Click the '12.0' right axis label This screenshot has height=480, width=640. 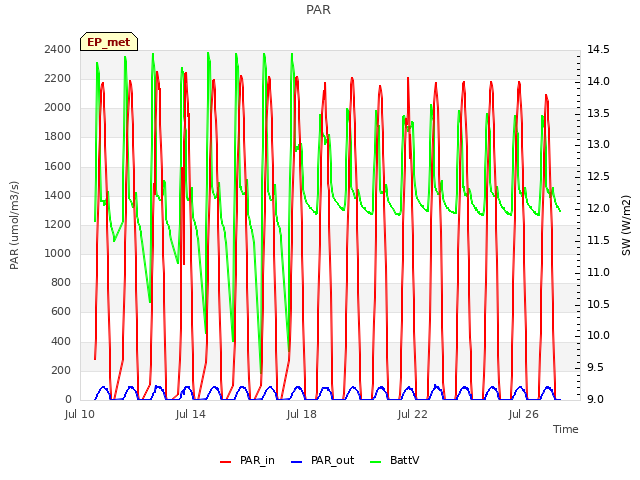(x=598, y=209)
